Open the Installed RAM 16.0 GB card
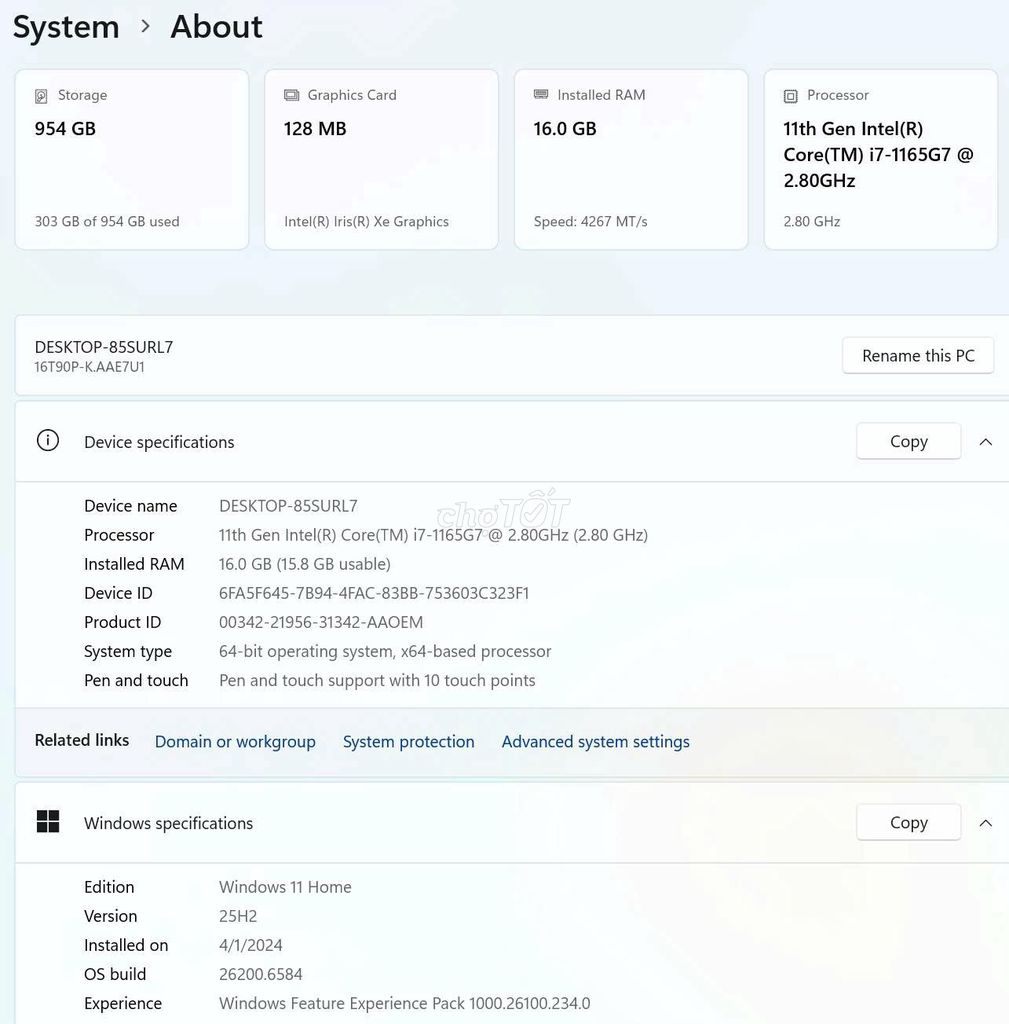This screenshot has height=1024, width=1009. (631, 159)
